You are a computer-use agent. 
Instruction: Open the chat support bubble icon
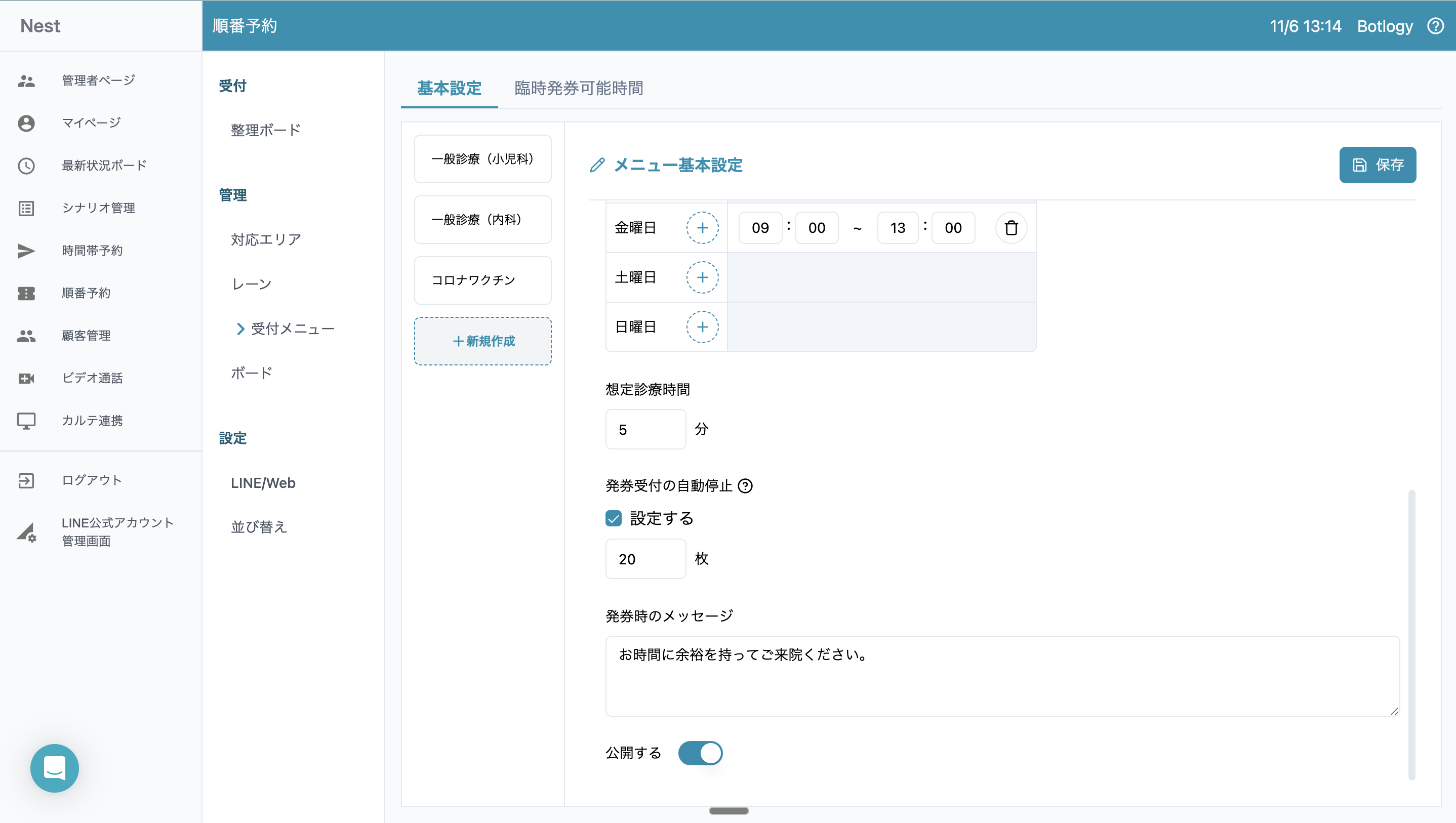point(55,768)
